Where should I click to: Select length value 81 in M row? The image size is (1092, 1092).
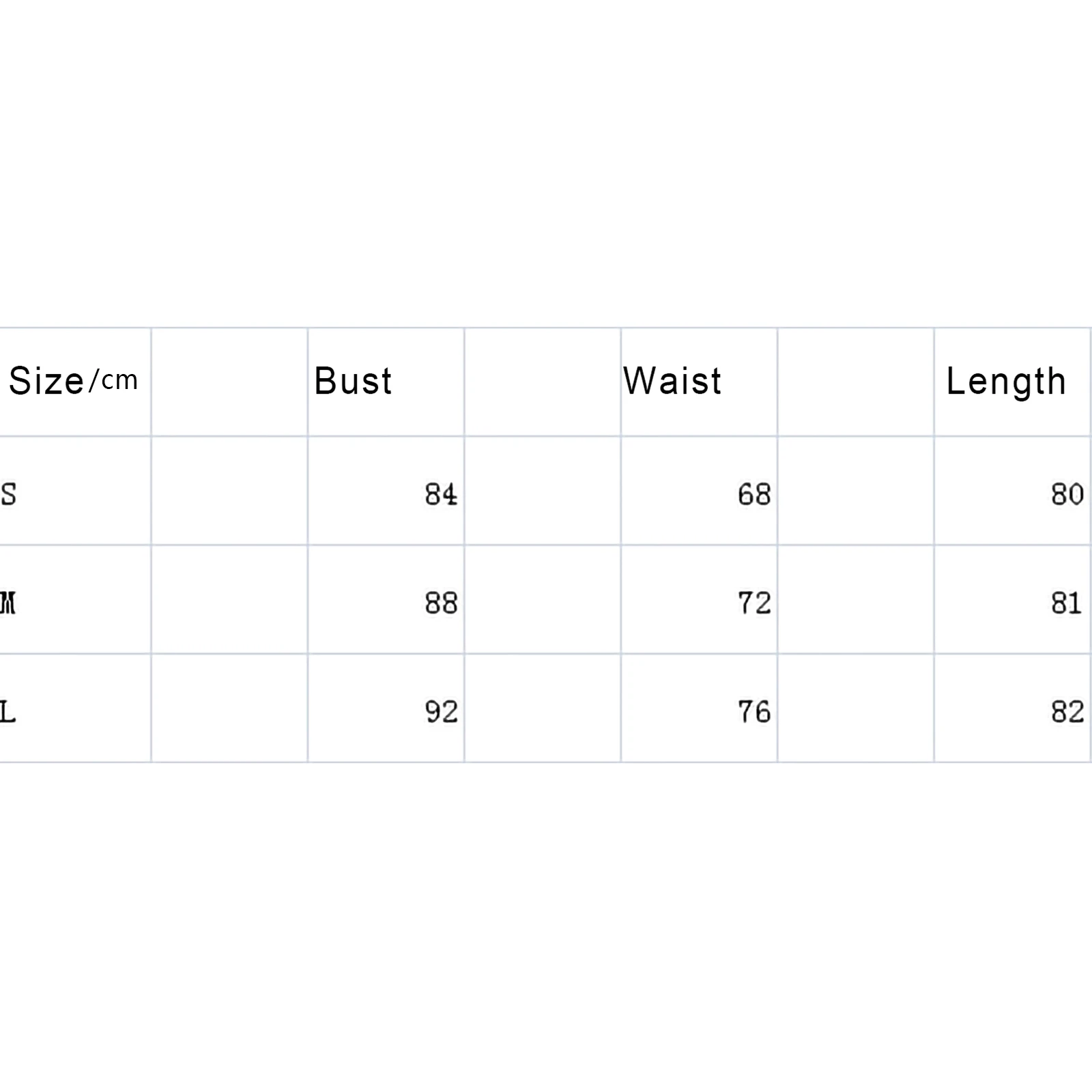(1067, 603)
